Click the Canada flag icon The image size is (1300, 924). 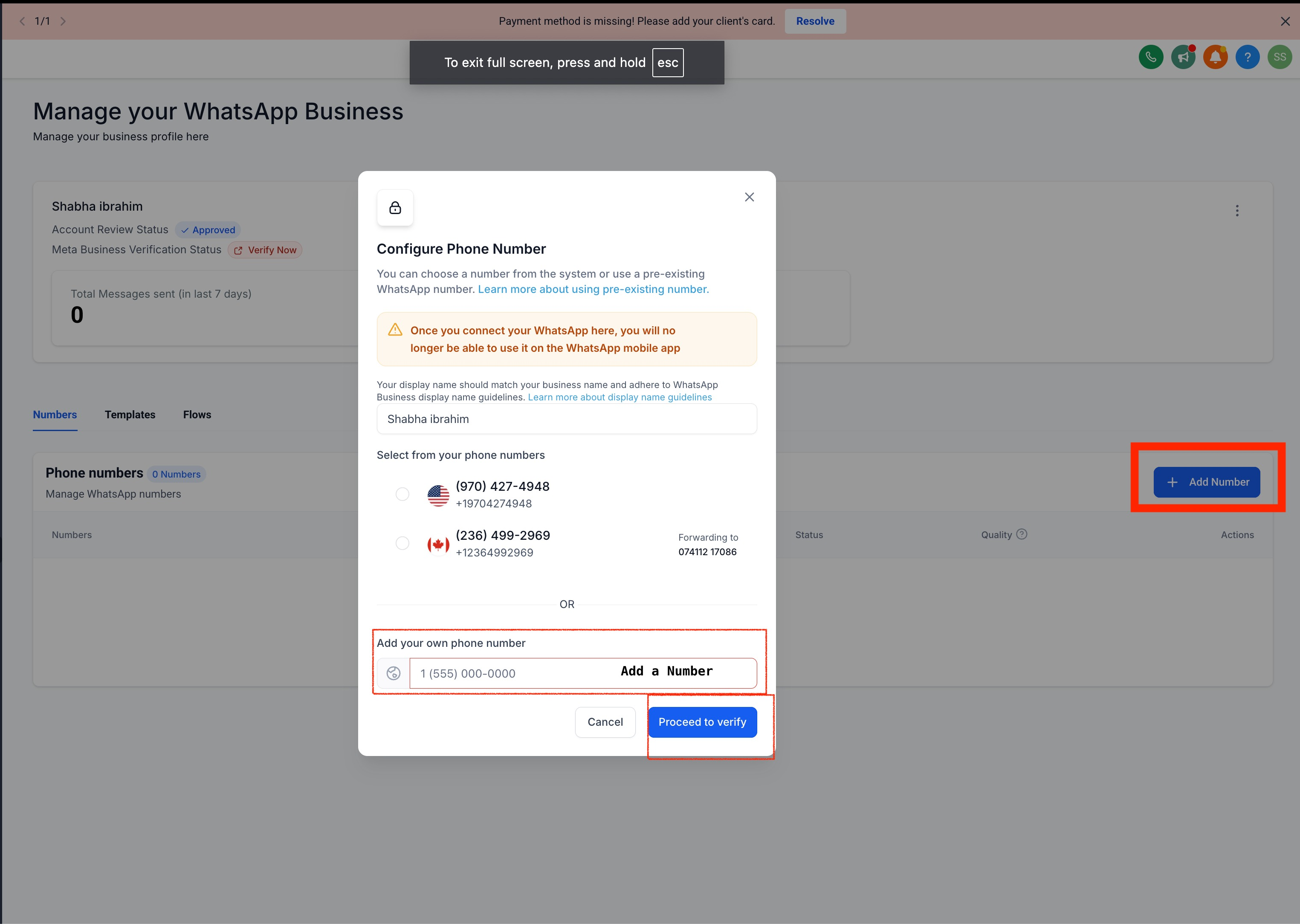pos(438,545)
